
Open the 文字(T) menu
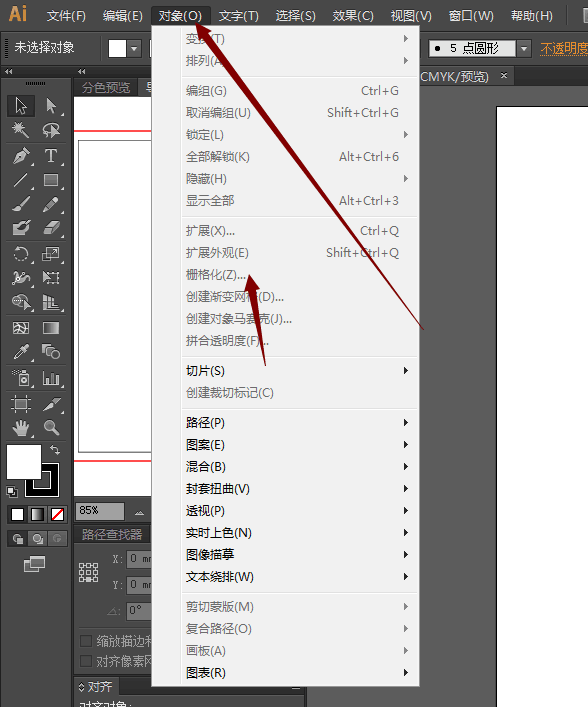tap(239, 16)
